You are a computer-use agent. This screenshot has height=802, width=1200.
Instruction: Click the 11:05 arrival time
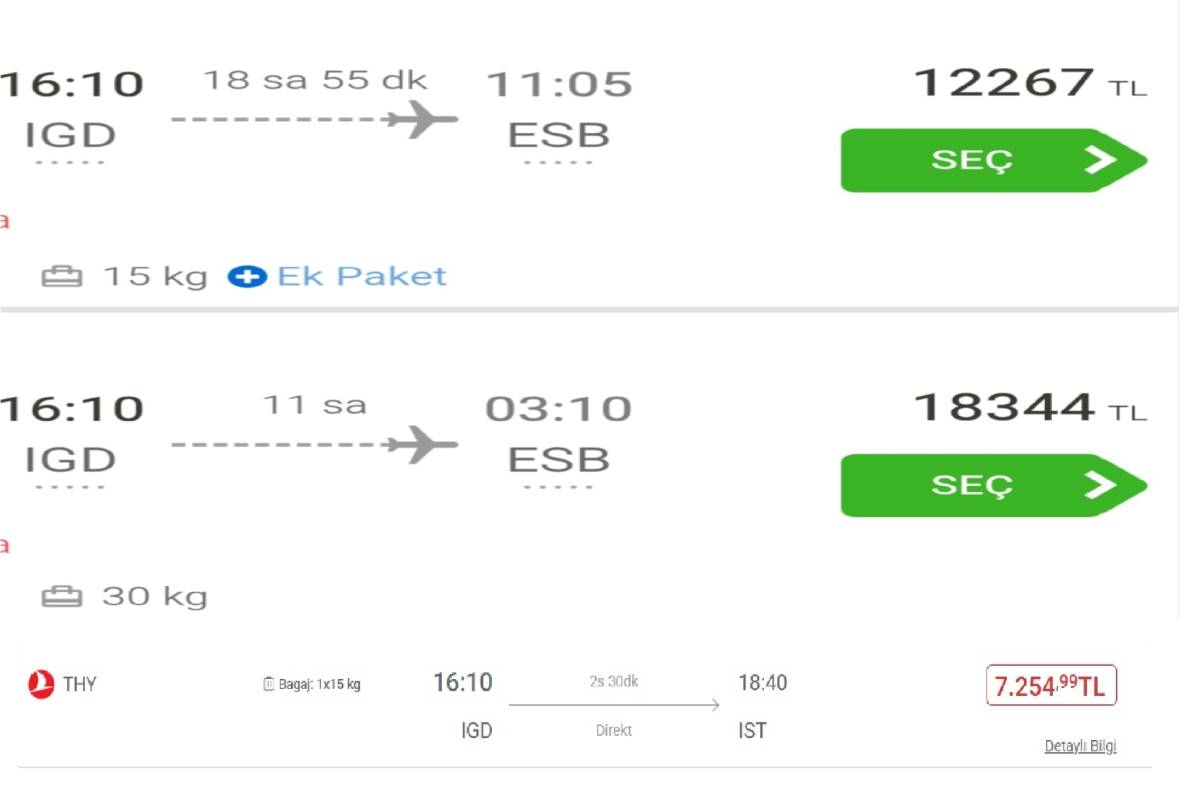click(x=559, y=84)
